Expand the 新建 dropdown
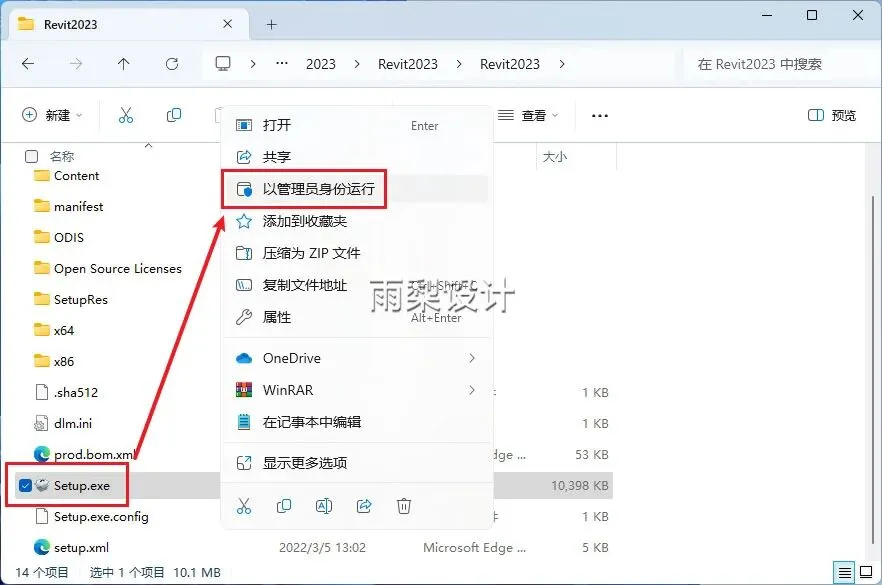Image resolution: width=882 pixels, height=585 pixels. click(x=52, y=115)
